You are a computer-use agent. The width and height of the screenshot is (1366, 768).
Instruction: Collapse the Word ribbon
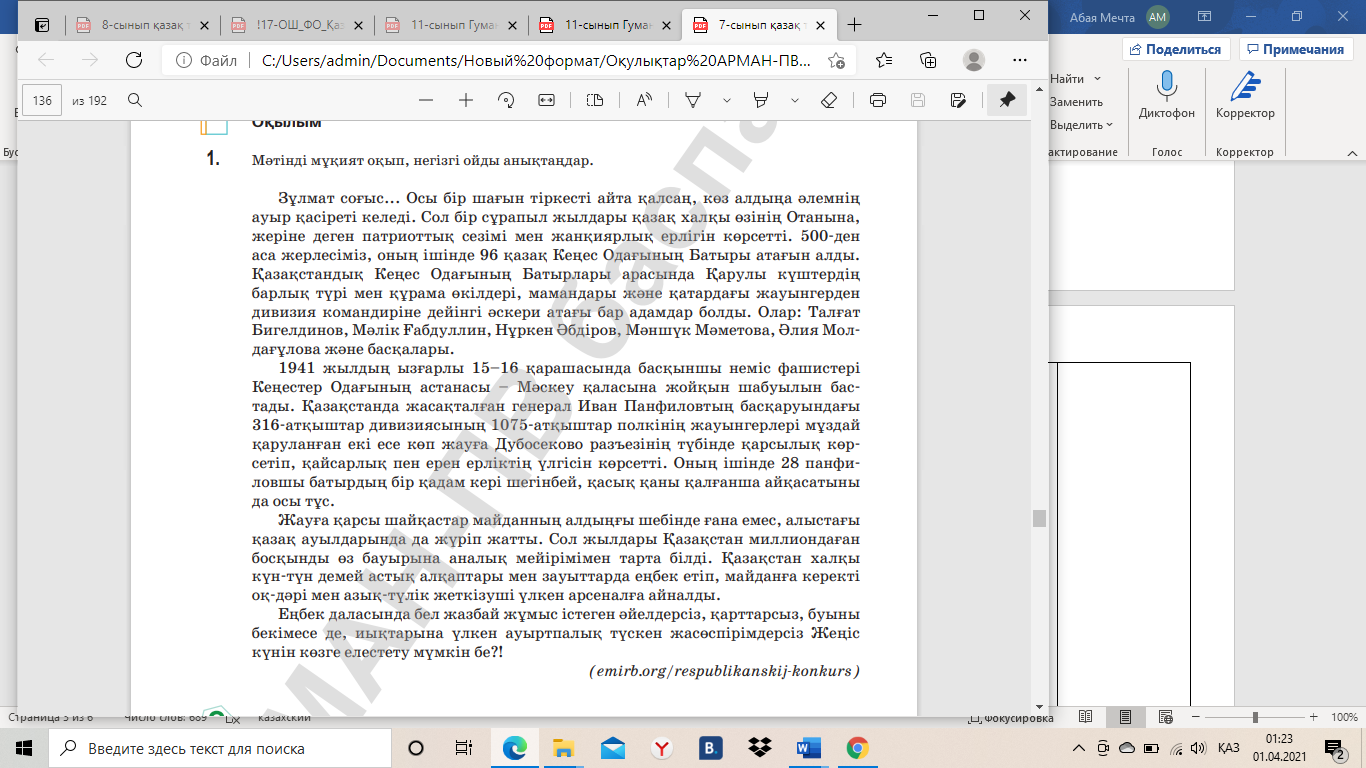(x=1351, y=152)
